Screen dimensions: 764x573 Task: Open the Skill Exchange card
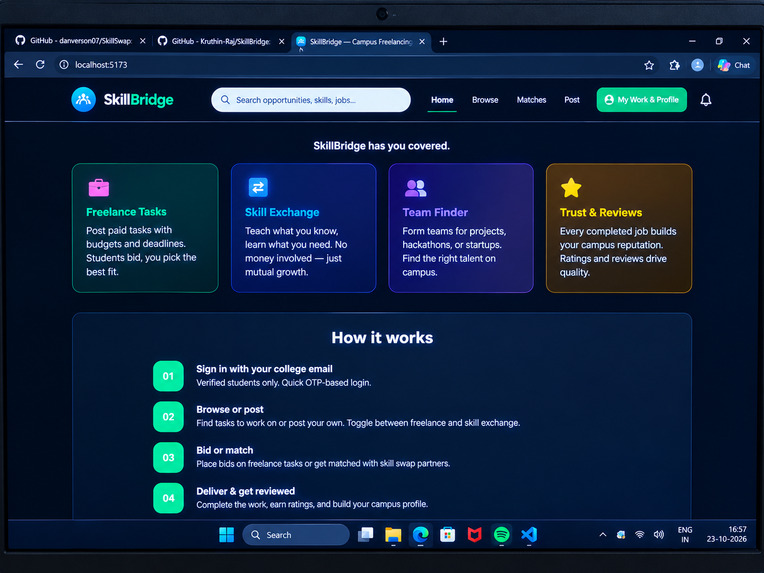[304, 228]
